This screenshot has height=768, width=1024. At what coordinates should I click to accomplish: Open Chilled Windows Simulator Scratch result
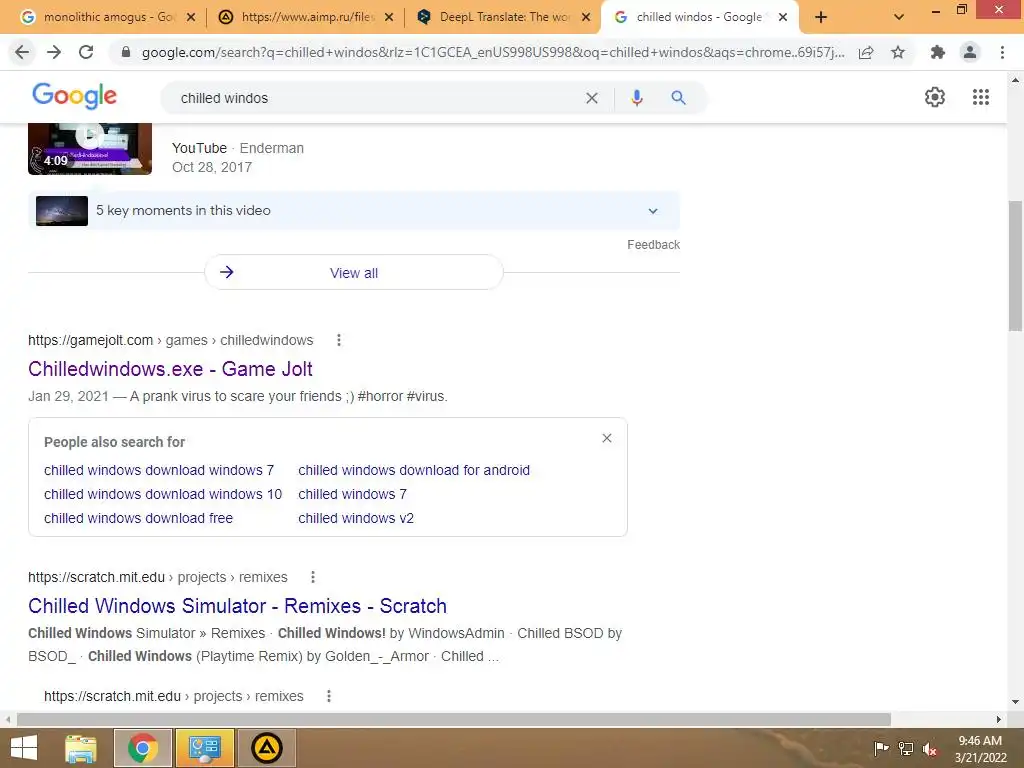[x=237, y=606]
